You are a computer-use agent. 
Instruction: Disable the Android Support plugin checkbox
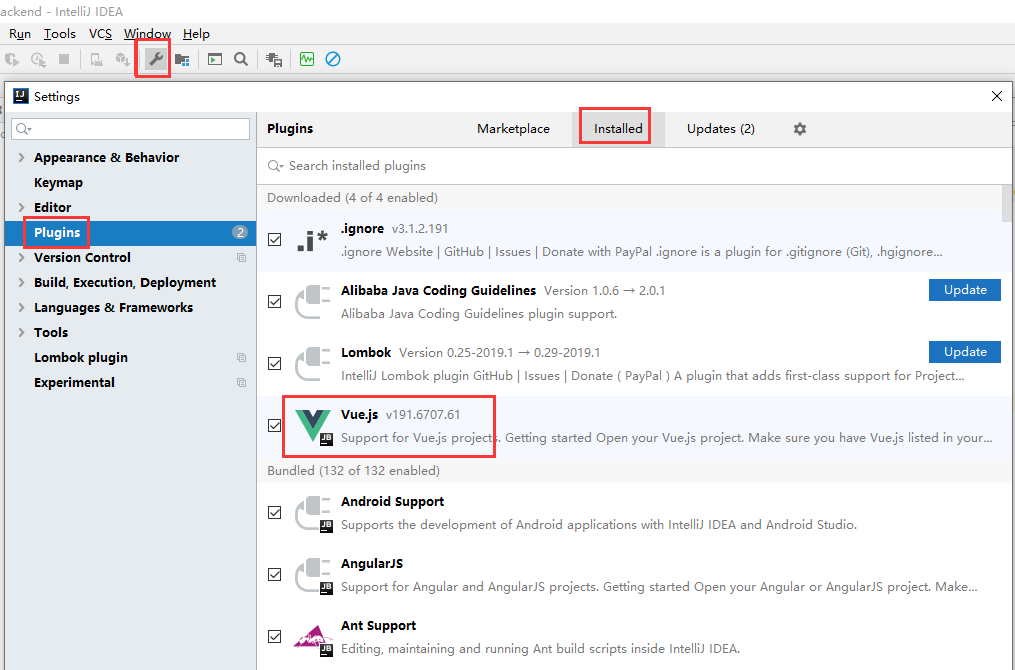coord(274,513)
